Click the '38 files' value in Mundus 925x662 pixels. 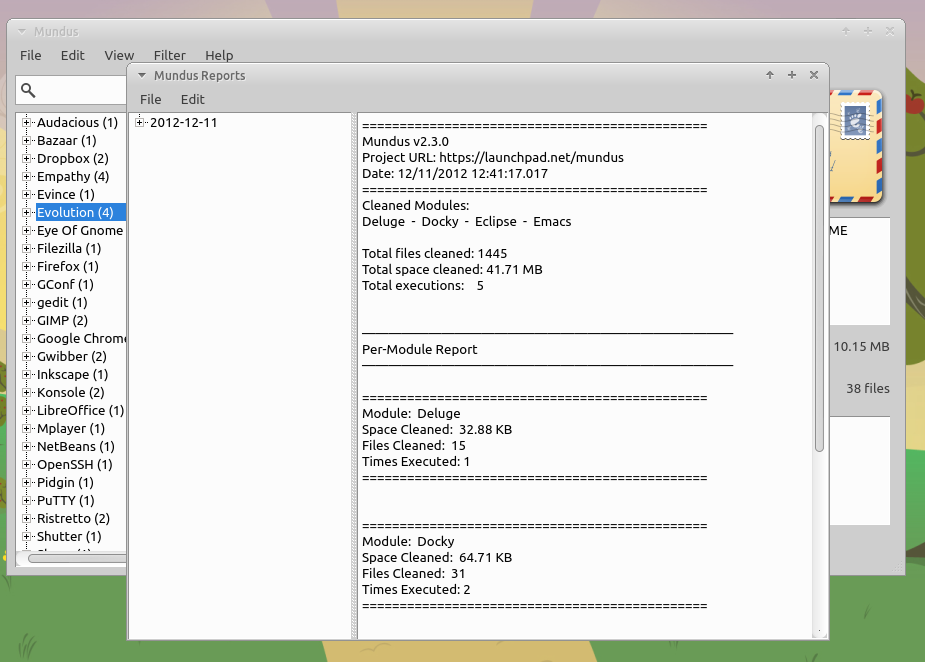click(868, 389)
